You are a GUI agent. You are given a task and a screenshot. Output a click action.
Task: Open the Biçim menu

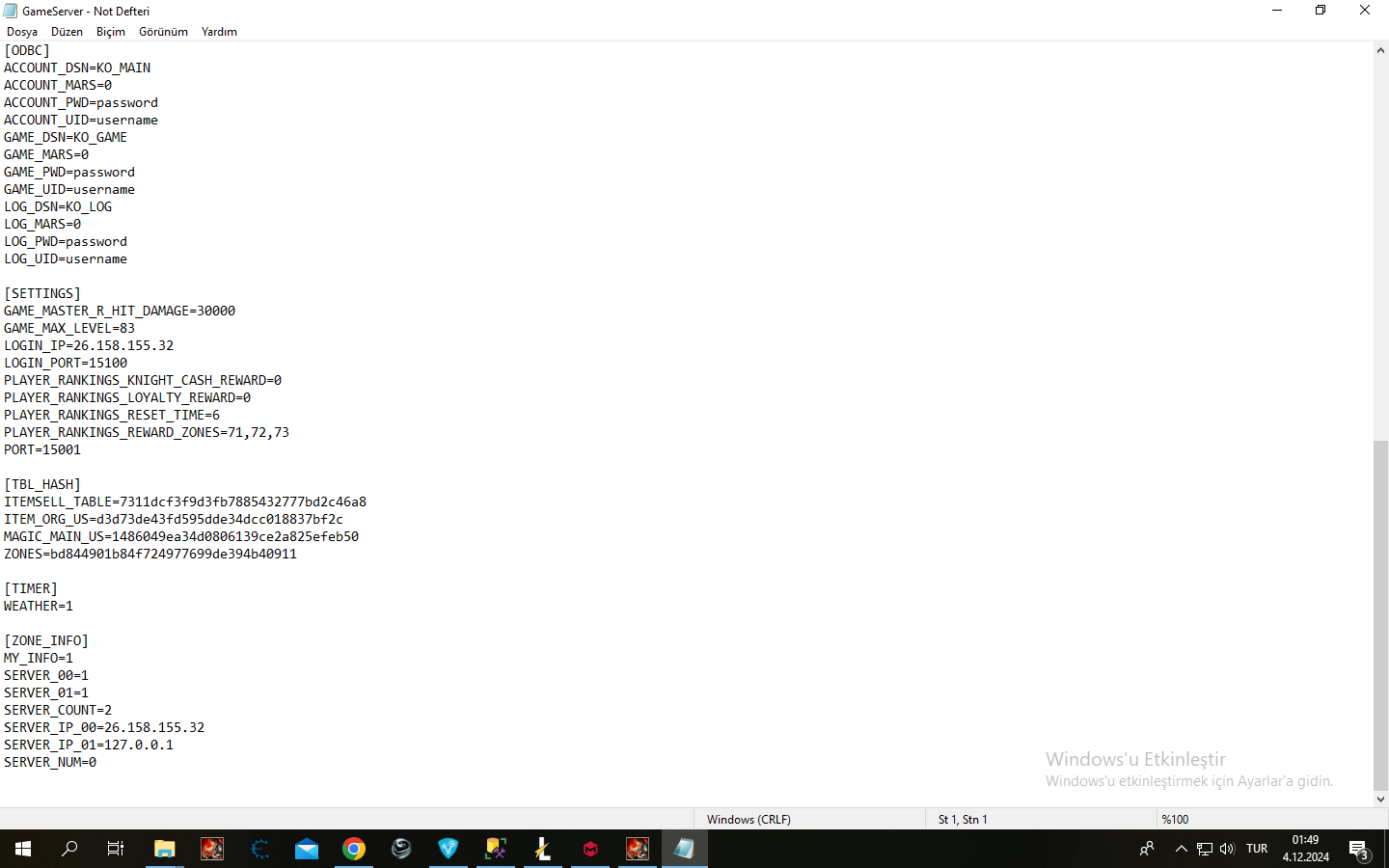(111, 32)
